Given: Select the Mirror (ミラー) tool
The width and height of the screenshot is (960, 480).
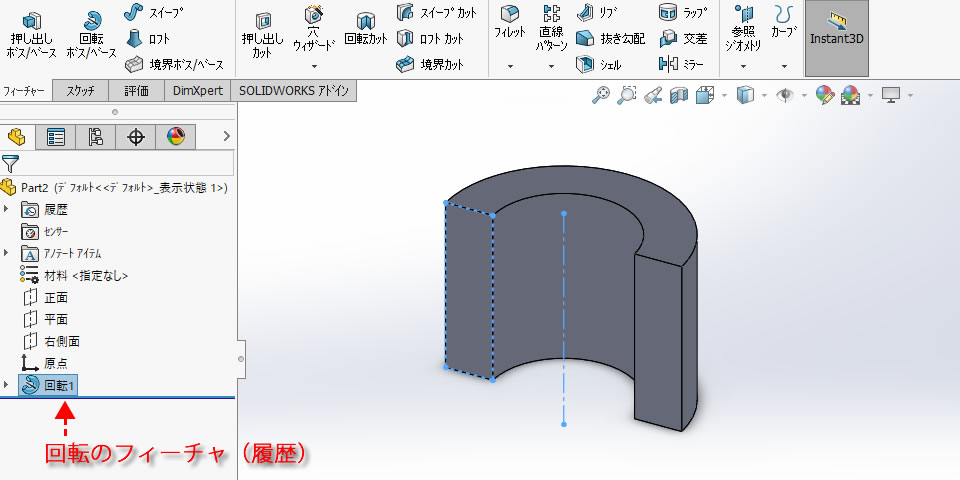Looking at the screenshot, I should 681,64.
